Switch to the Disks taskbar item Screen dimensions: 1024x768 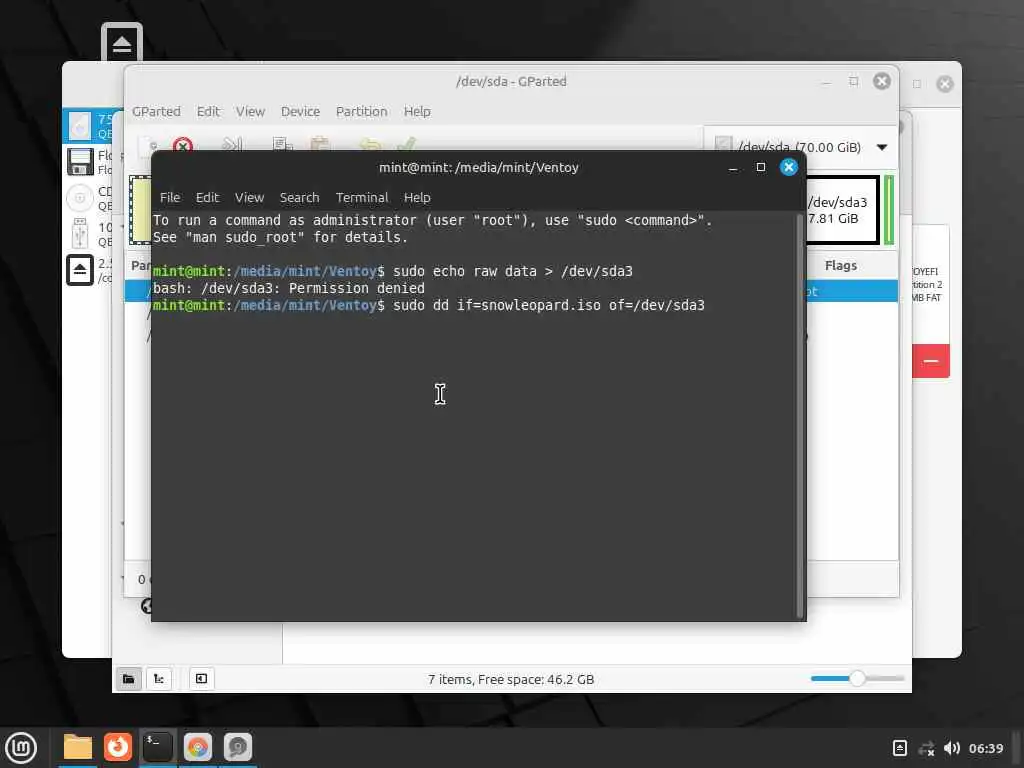click(x=238, y=747)
